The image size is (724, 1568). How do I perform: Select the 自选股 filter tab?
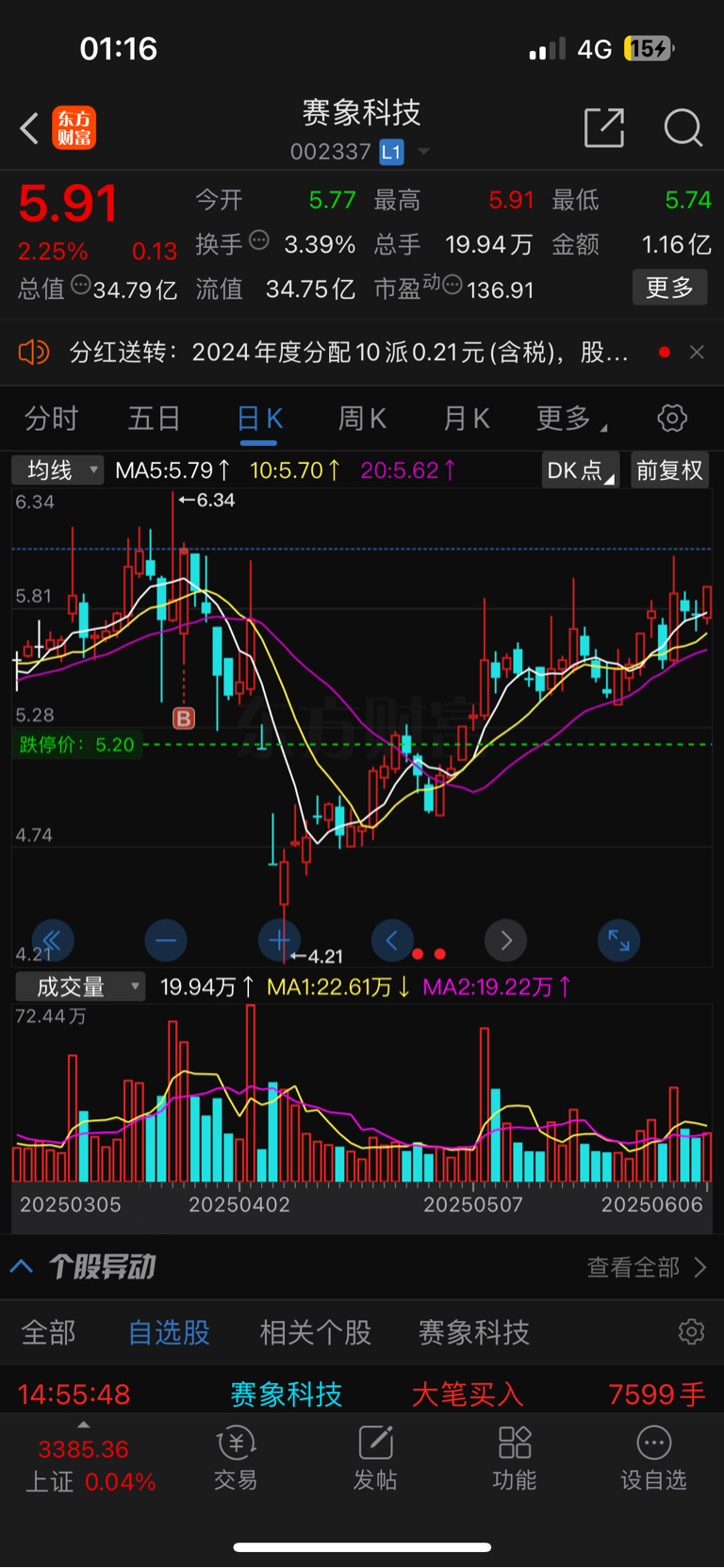point(170,1332)
